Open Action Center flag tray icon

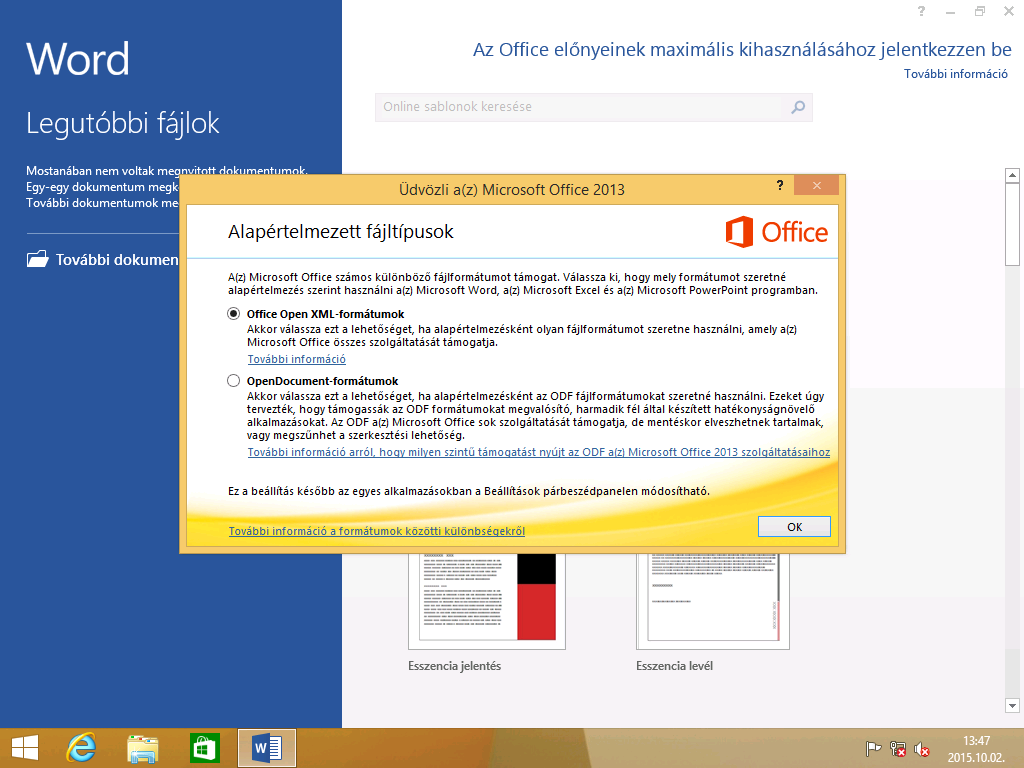click(873, 749)
